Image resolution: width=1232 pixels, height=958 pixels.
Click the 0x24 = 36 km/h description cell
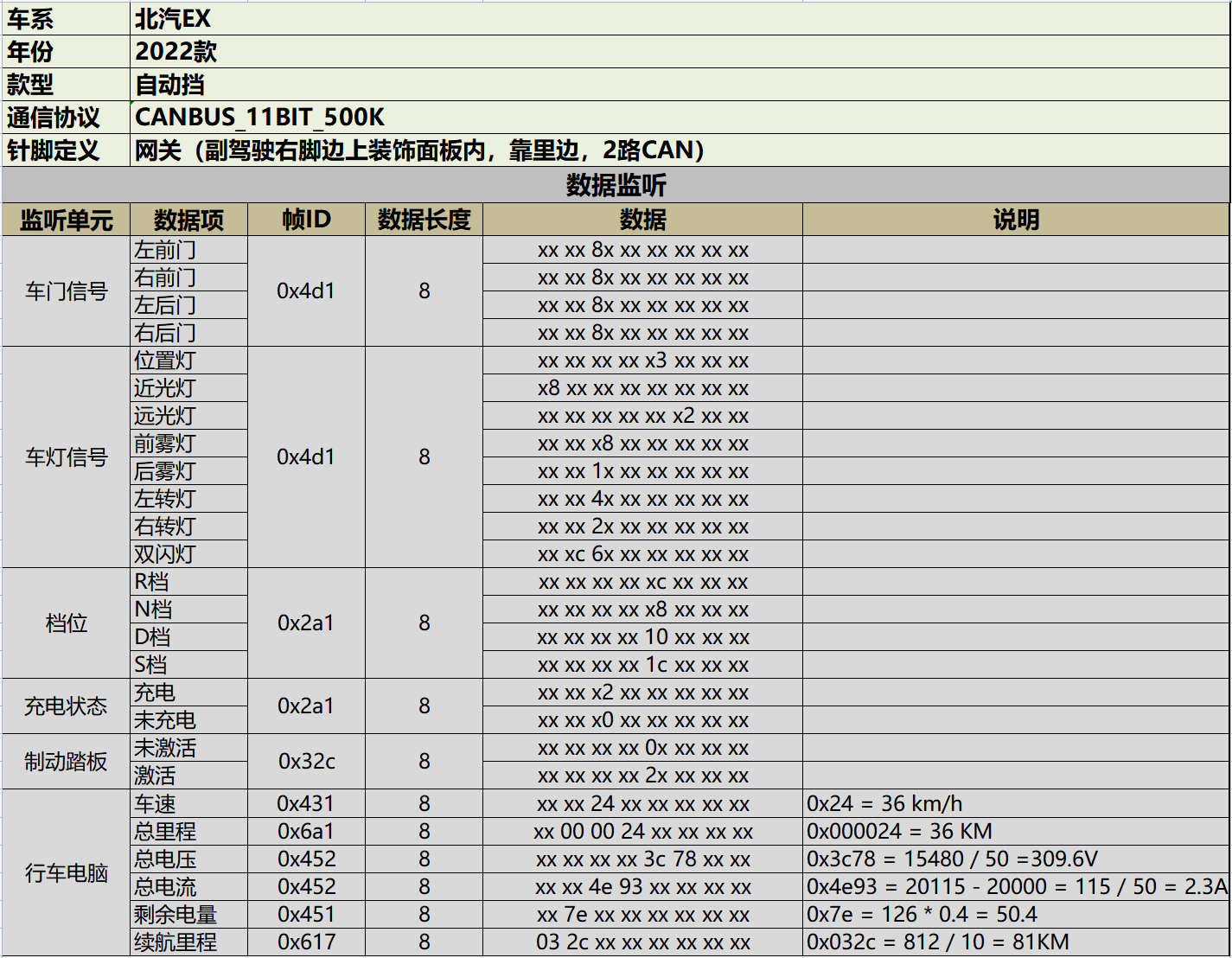pyautogui.click(x=1015, y=804)
